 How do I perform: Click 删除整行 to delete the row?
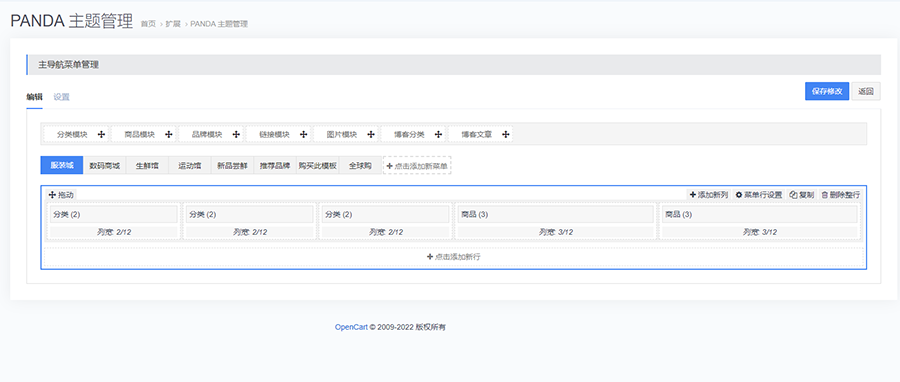pyautogui.click(x=841, y=195)
